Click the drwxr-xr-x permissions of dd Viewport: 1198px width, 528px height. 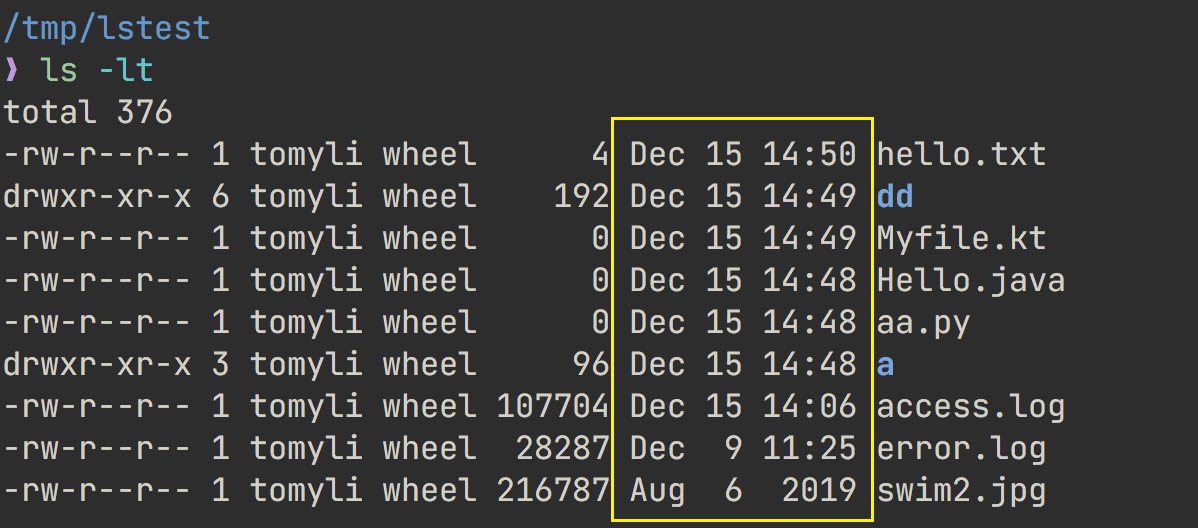[x=97, y=197]
